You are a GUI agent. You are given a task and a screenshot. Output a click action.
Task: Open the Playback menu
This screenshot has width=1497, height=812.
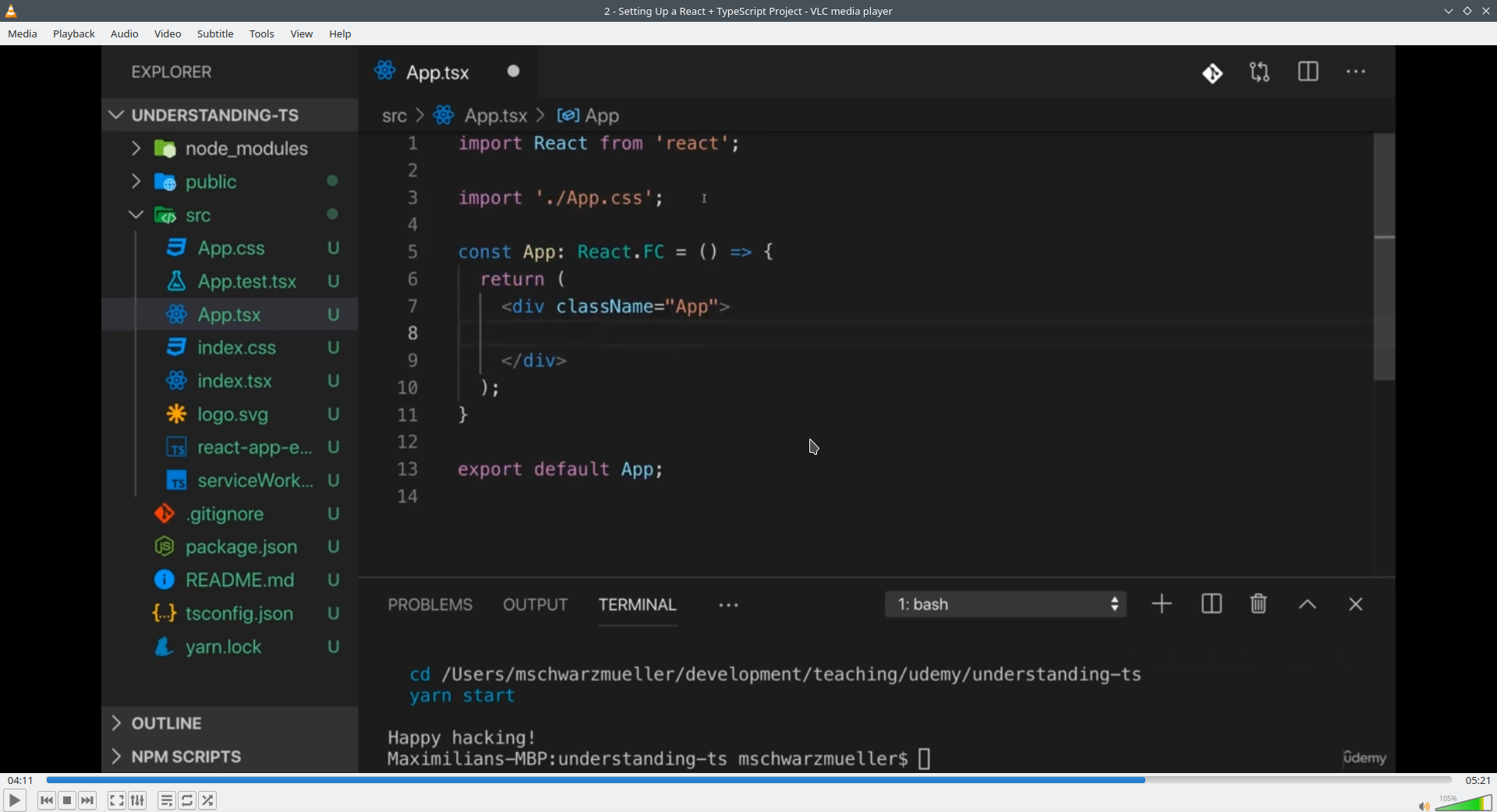tap(74, 34)
